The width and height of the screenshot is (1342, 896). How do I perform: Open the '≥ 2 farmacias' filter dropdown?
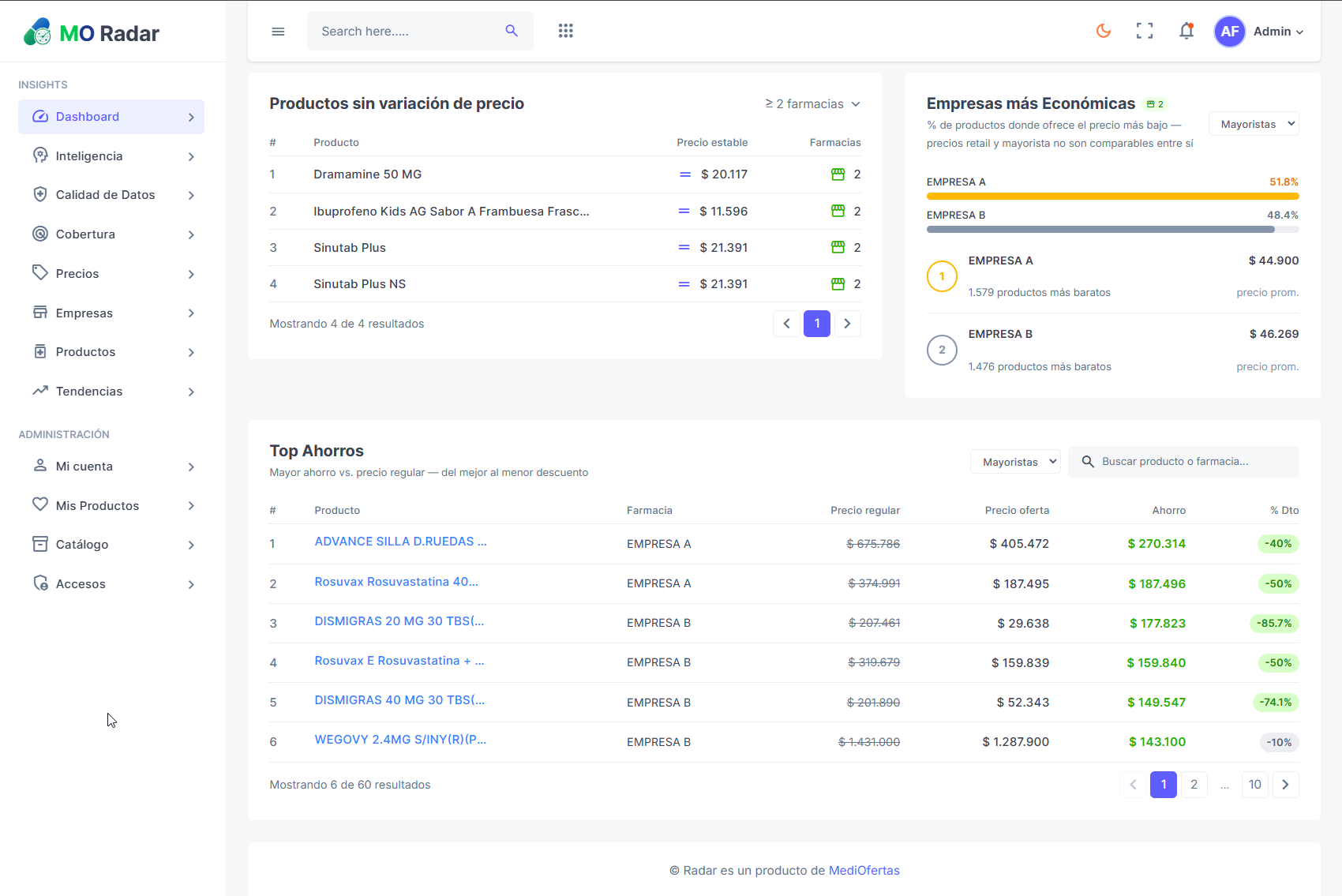812,104
